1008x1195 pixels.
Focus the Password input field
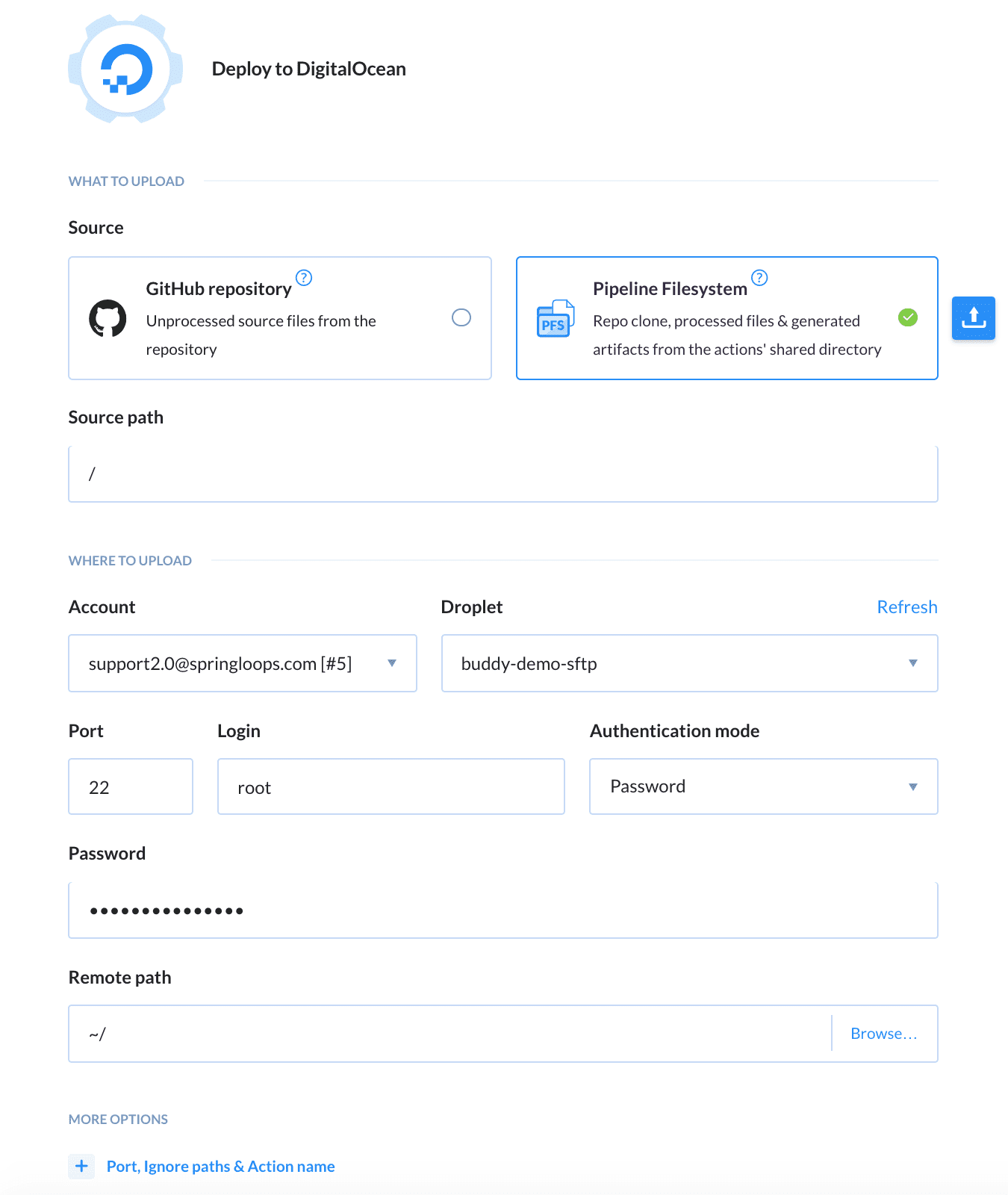tap(503, 910)
